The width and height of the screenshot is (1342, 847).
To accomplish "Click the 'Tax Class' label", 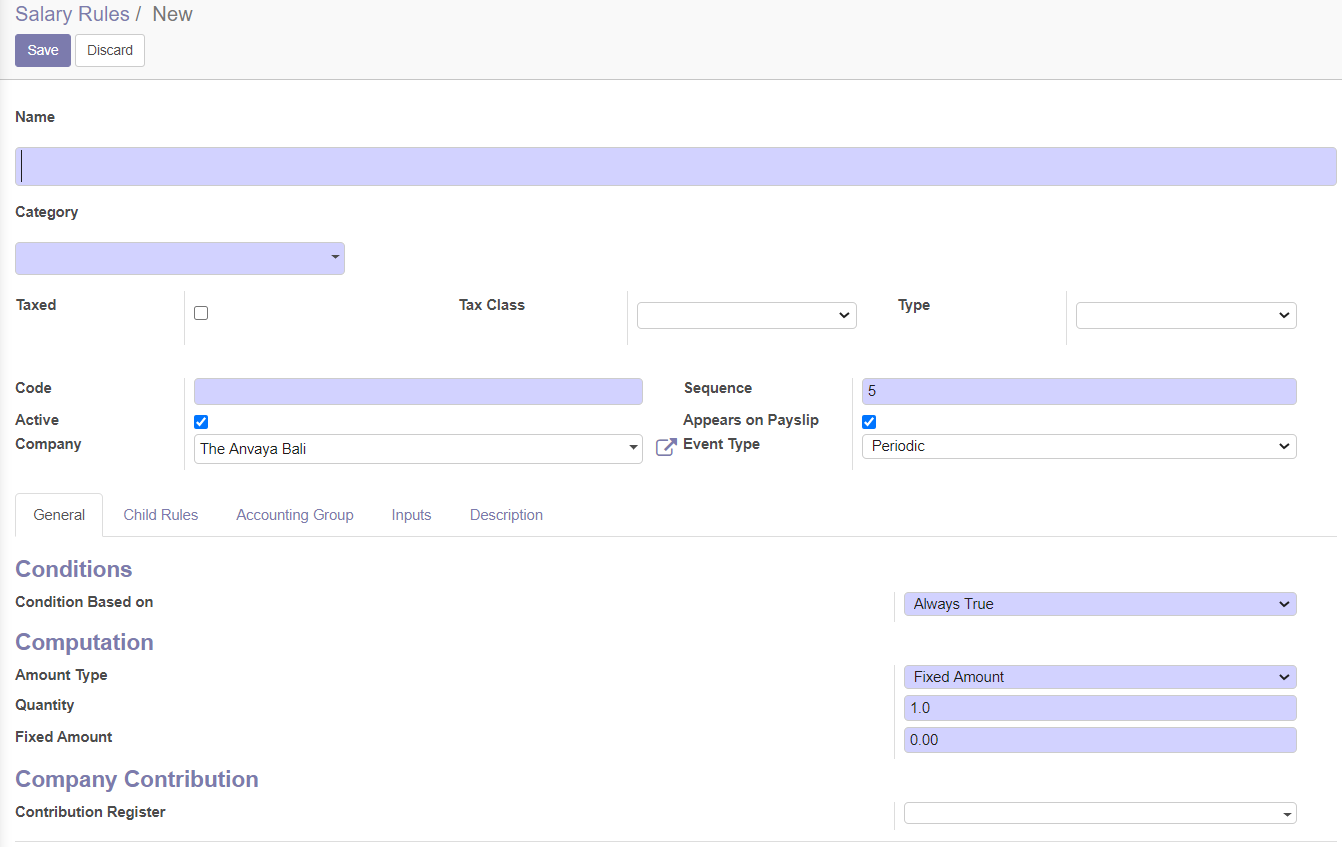I will [492, 305].
